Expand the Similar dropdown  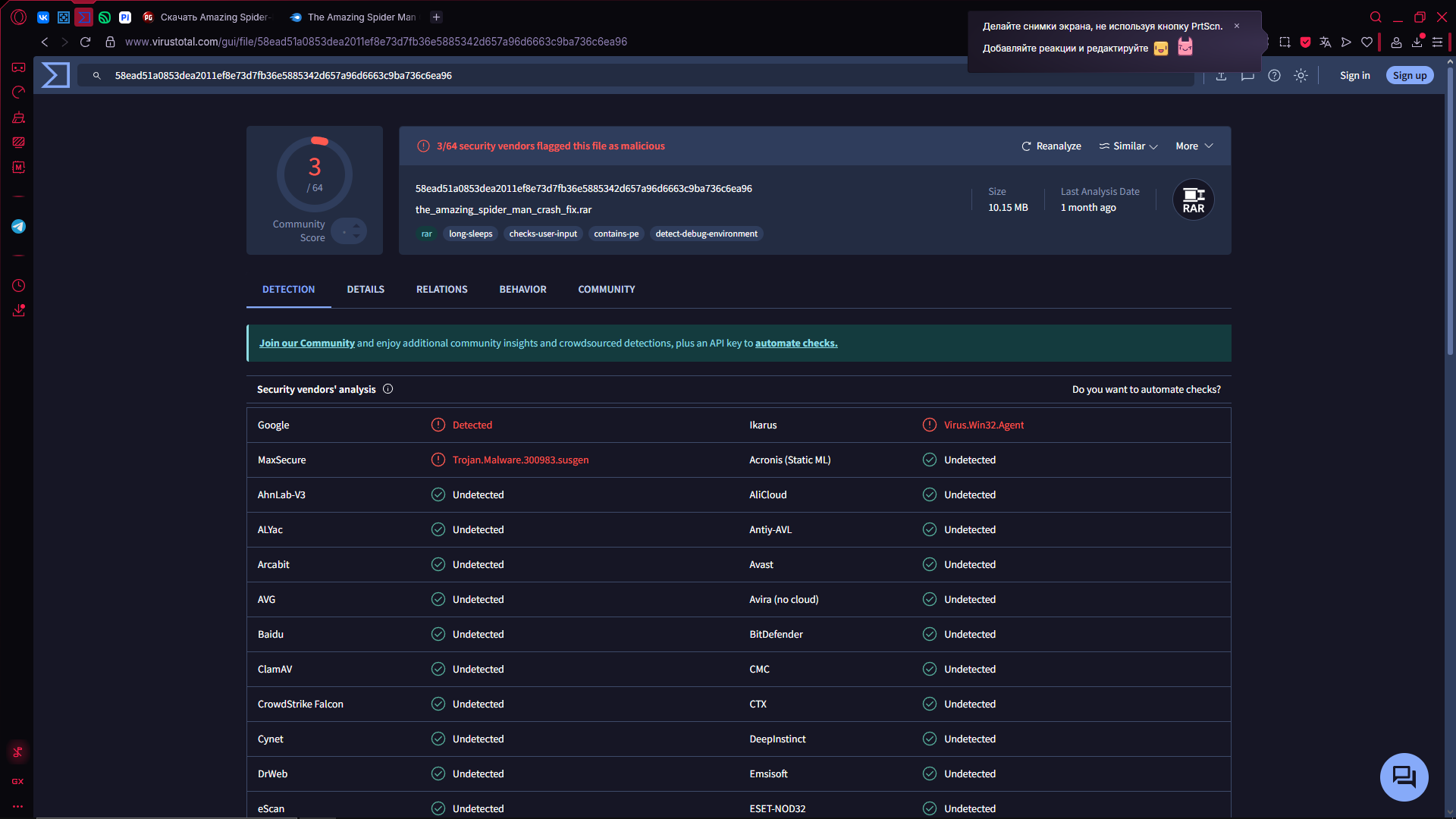(x=1128, y=146)
